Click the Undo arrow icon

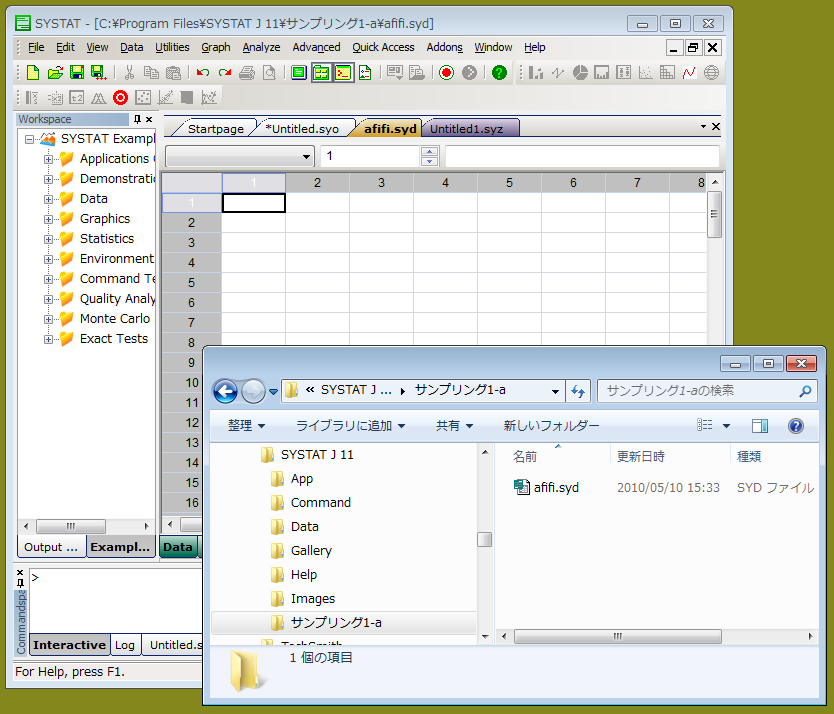[203, 72]
